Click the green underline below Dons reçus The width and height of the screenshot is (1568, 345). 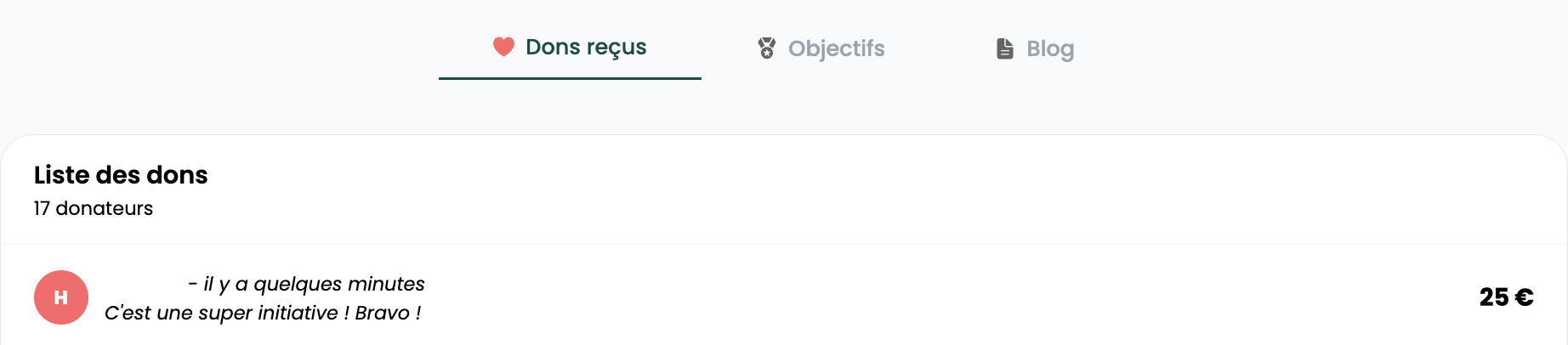coord(570,78)
